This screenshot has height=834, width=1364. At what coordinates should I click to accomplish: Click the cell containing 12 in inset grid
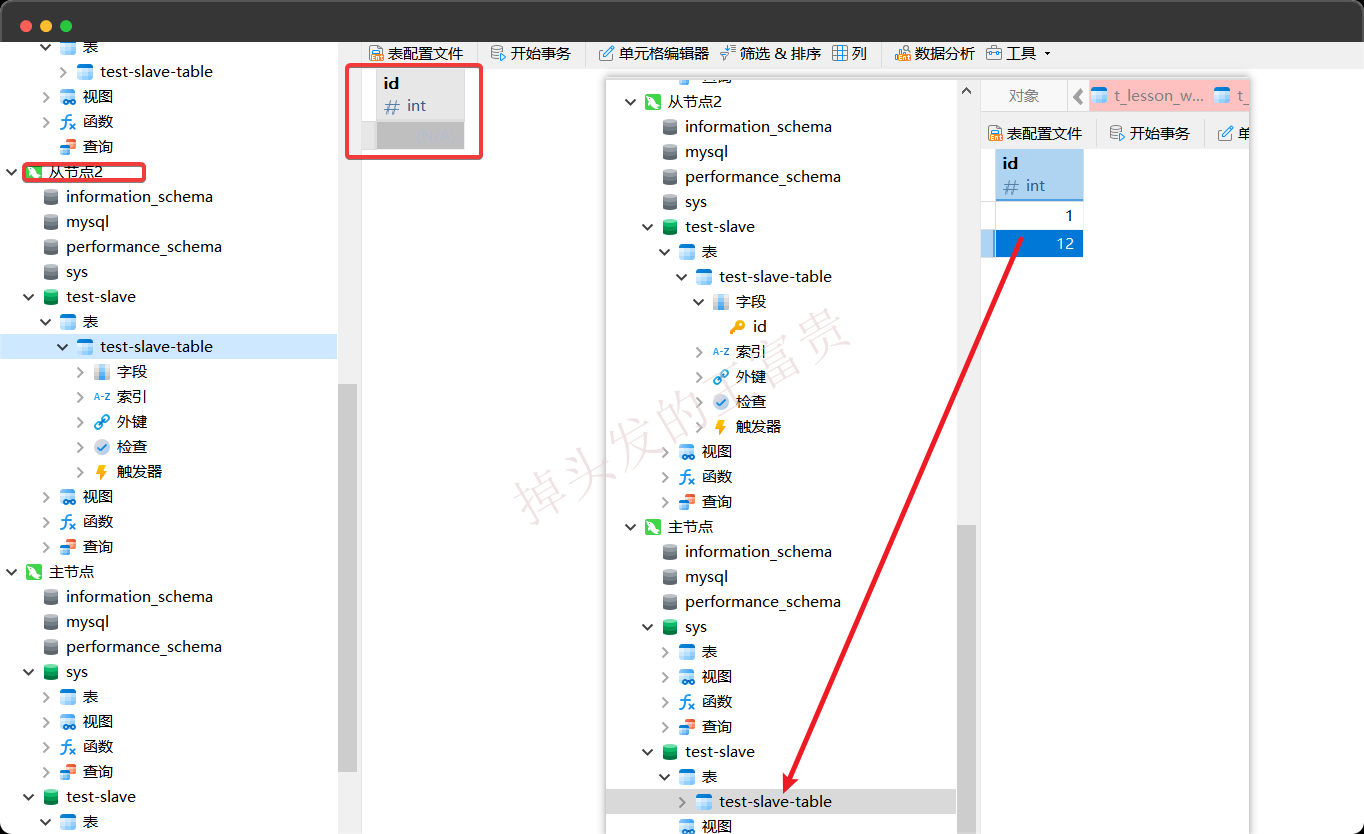tap(1039, 244)
